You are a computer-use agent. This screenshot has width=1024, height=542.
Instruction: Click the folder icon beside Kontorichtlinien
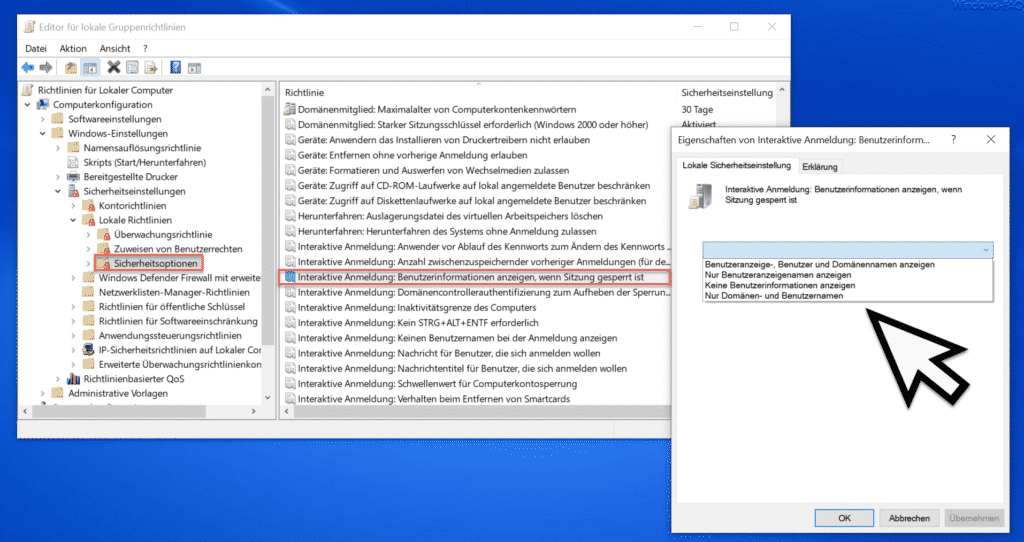89,205
